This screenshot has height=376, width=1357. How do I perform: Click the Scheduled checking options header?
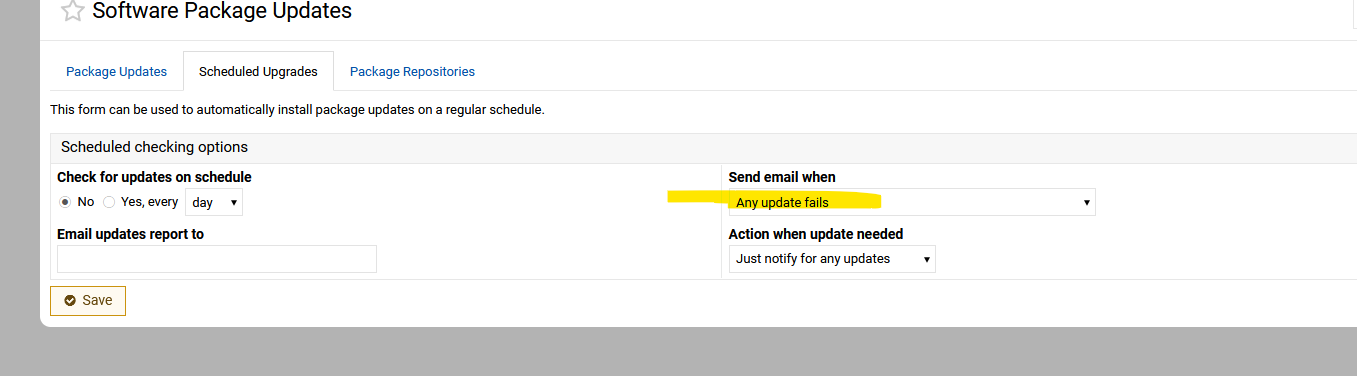click(154, 147)
